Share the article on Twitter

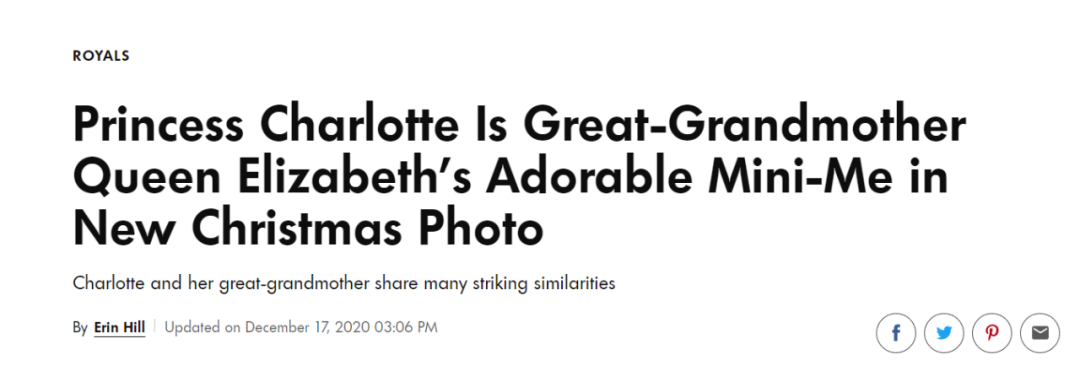944,334
